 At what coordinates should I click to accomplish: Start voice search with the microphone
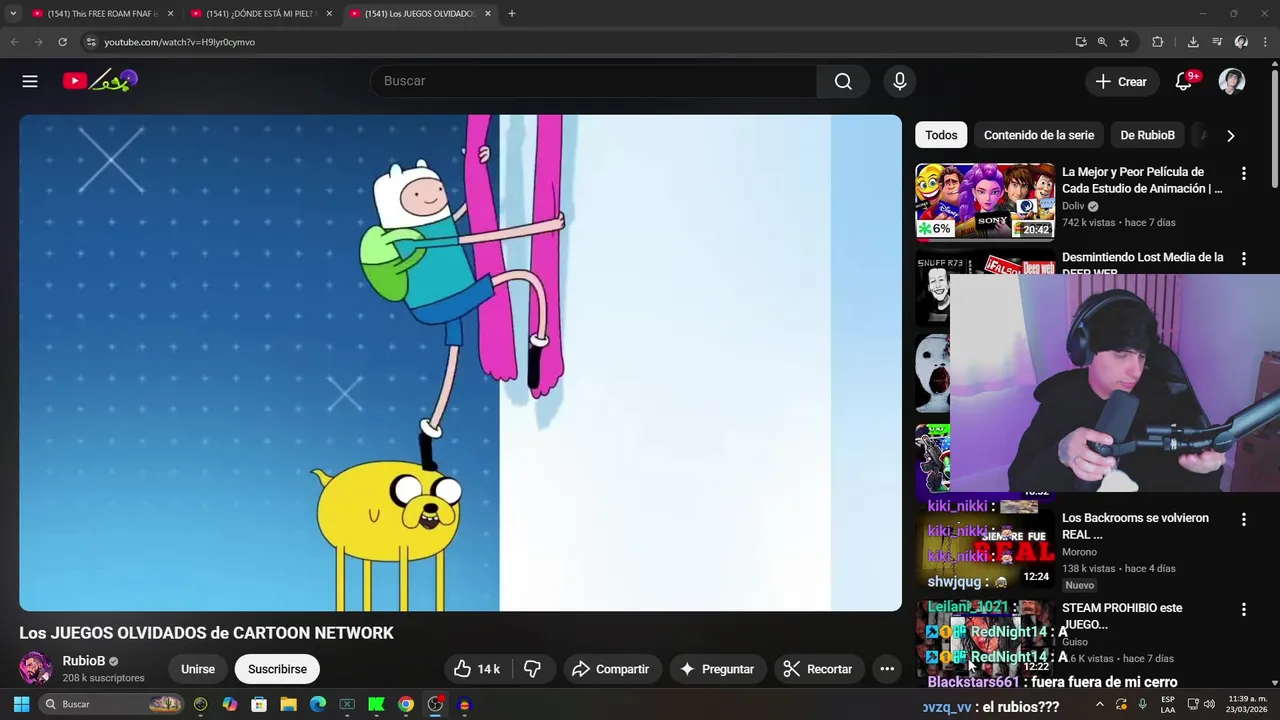900,81
